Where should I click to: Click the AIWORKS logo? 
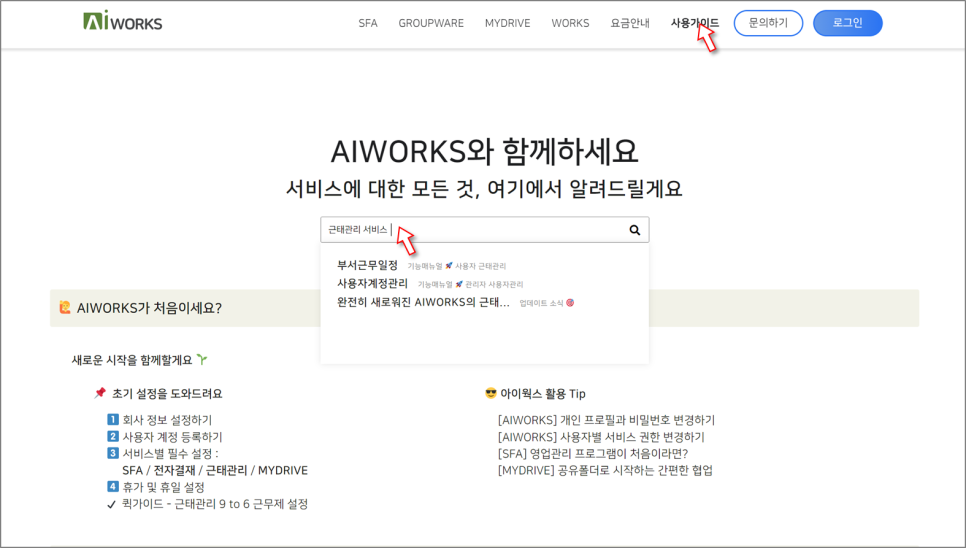[122, 22]
